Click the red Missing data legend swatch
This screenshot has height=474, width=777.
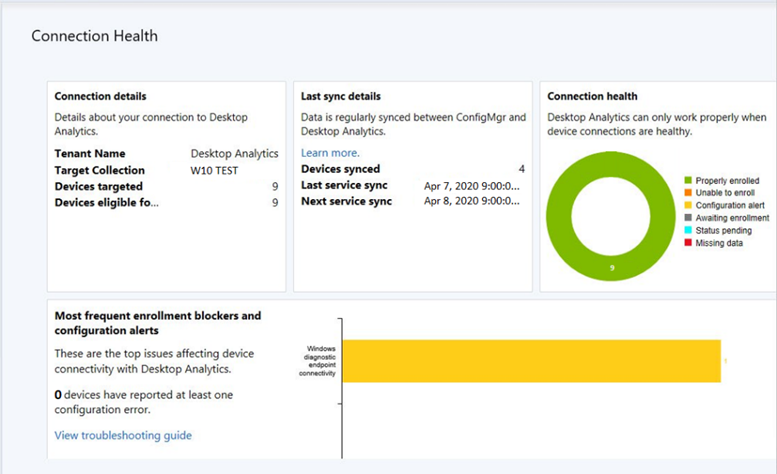point(688,243)
